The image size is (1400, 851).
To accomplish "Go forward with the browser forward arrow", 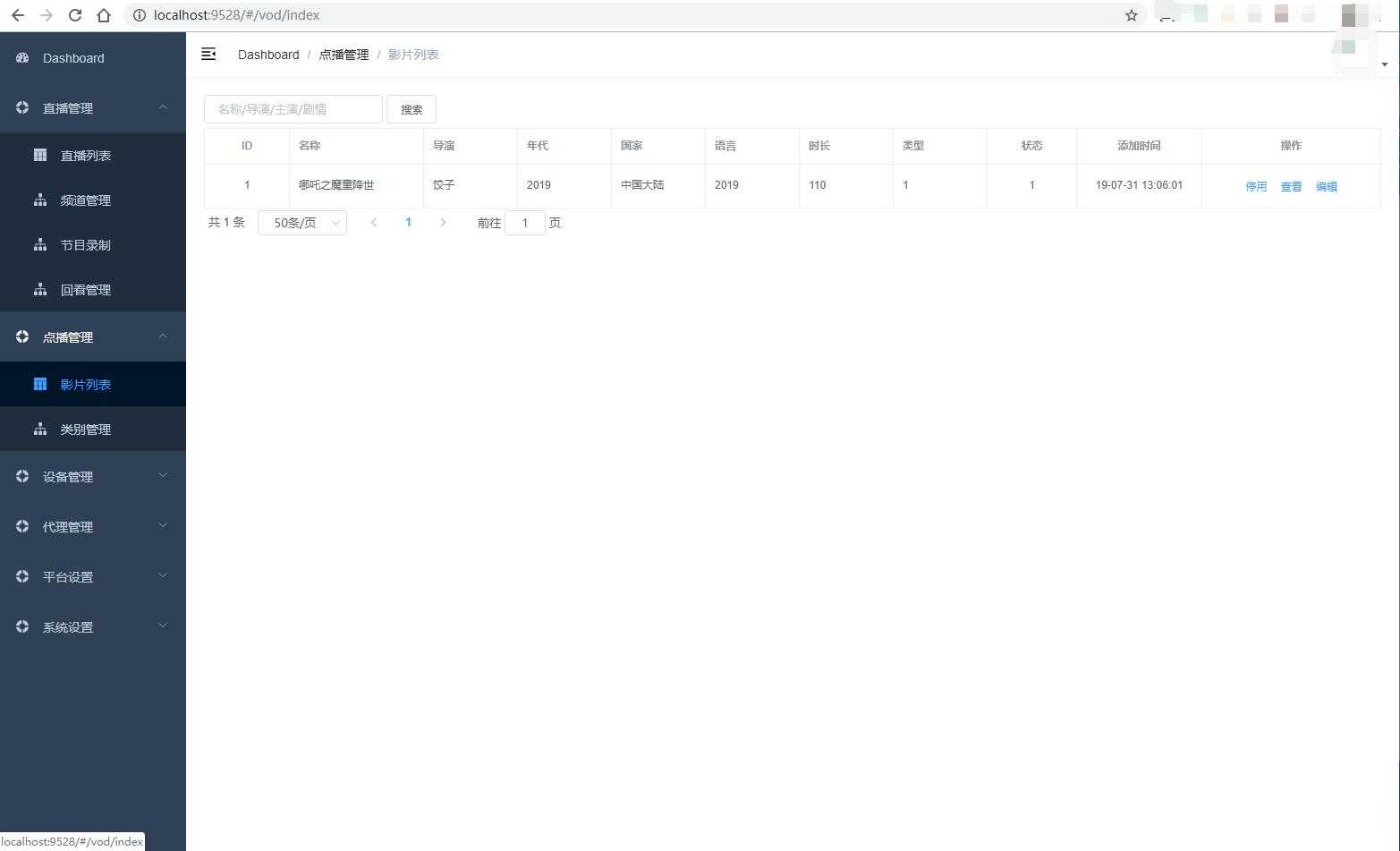I will pos(47,15).
